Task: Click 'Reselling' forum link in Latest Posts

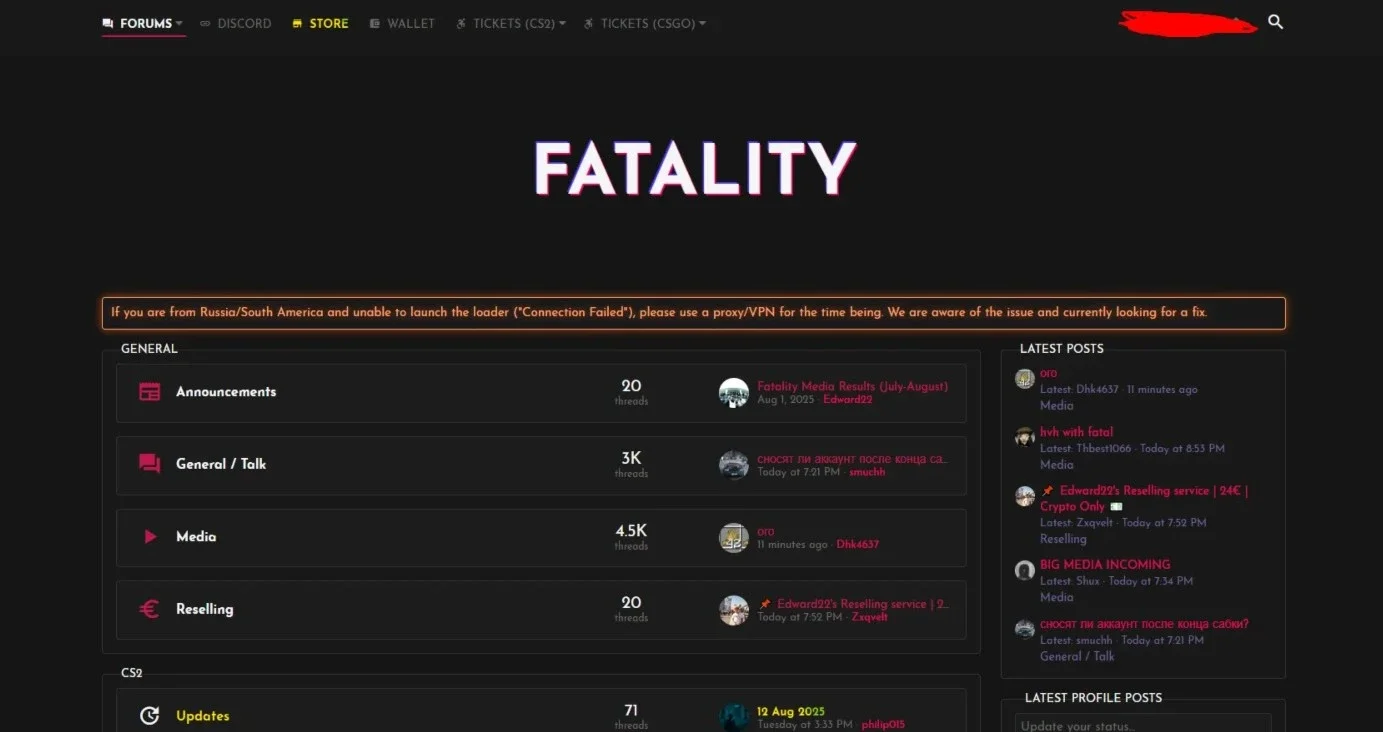Action: click(x=1063, y=538)
